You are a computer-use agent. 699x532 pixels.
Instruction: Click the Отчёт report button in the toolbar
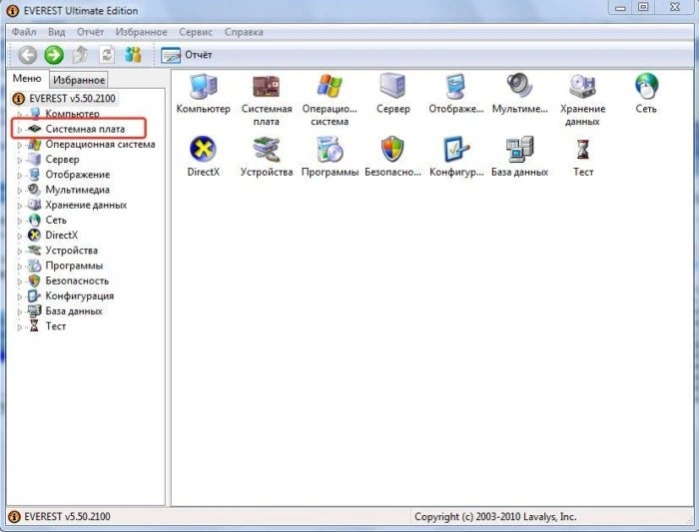pos(187,55)
